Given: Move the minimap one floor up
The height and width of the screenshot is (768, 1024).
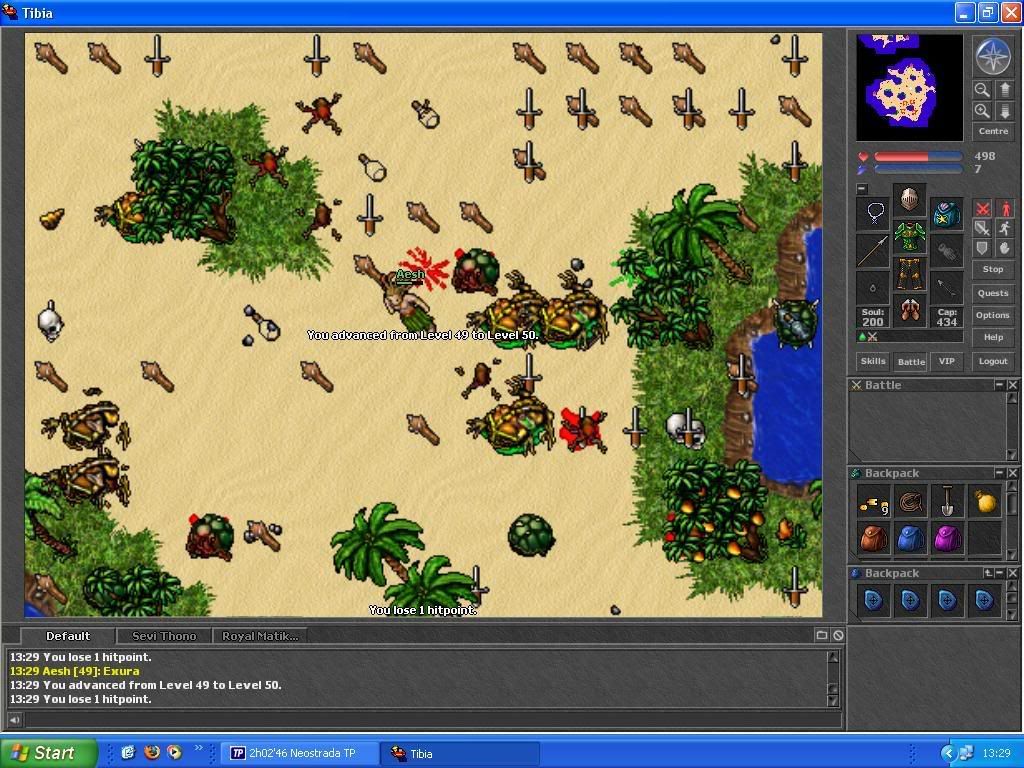Looking at the screenshot, I should click(x=1004, y=89).
